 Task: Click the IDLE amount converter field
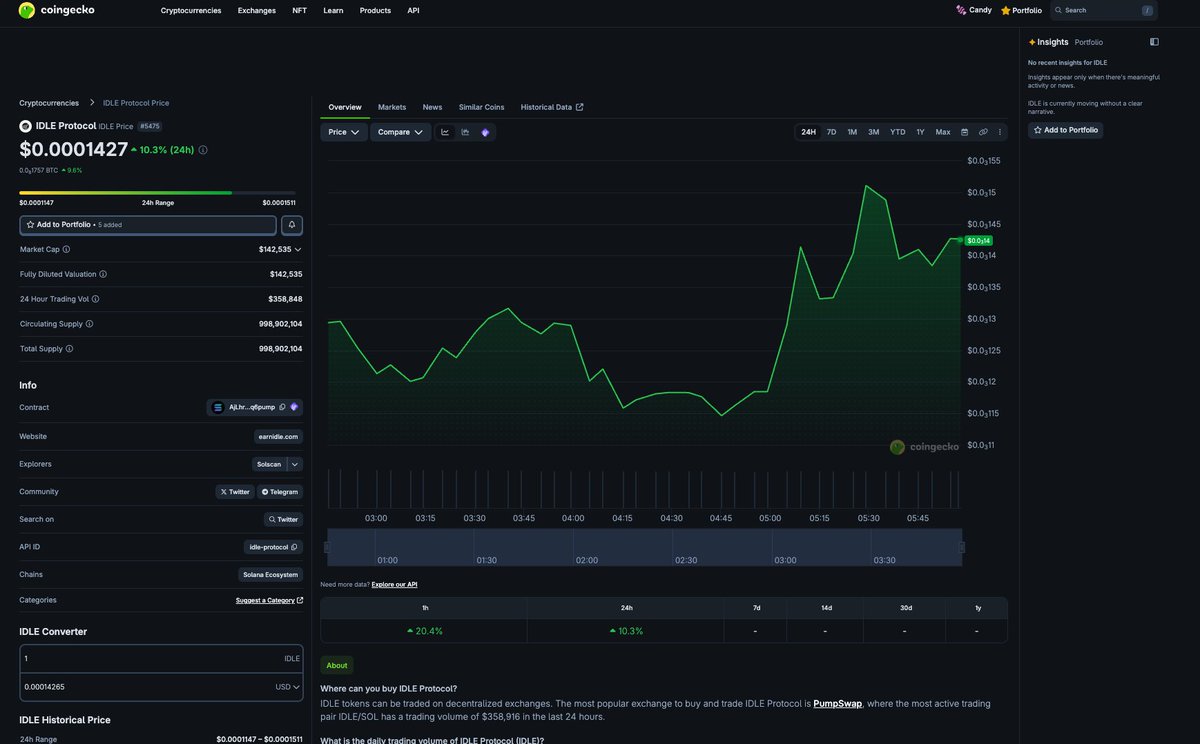[160, 658]
